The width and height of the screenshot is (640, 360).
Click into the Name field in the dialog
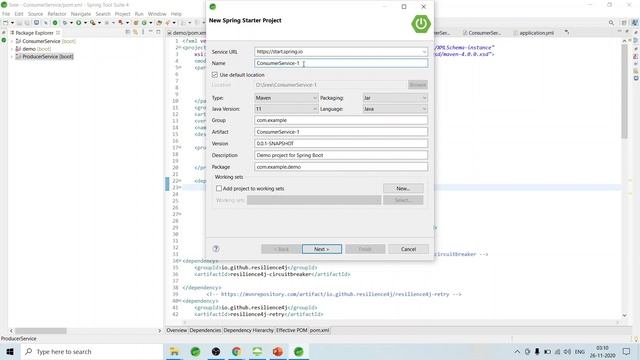coord(341,63)
